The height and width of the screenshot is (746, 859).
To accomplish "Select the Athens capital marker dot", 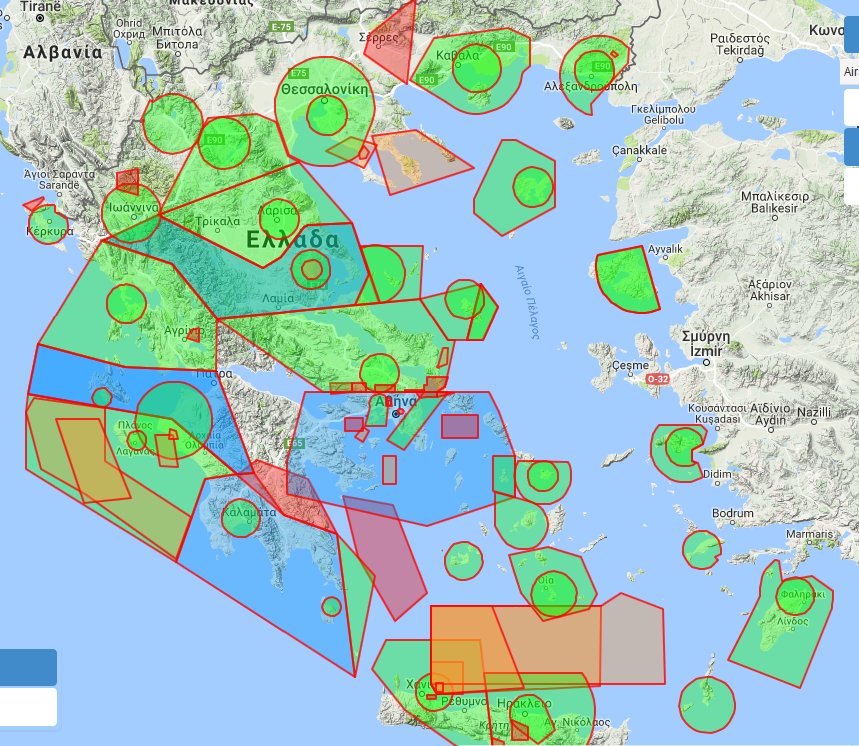I will coord(397,413).
